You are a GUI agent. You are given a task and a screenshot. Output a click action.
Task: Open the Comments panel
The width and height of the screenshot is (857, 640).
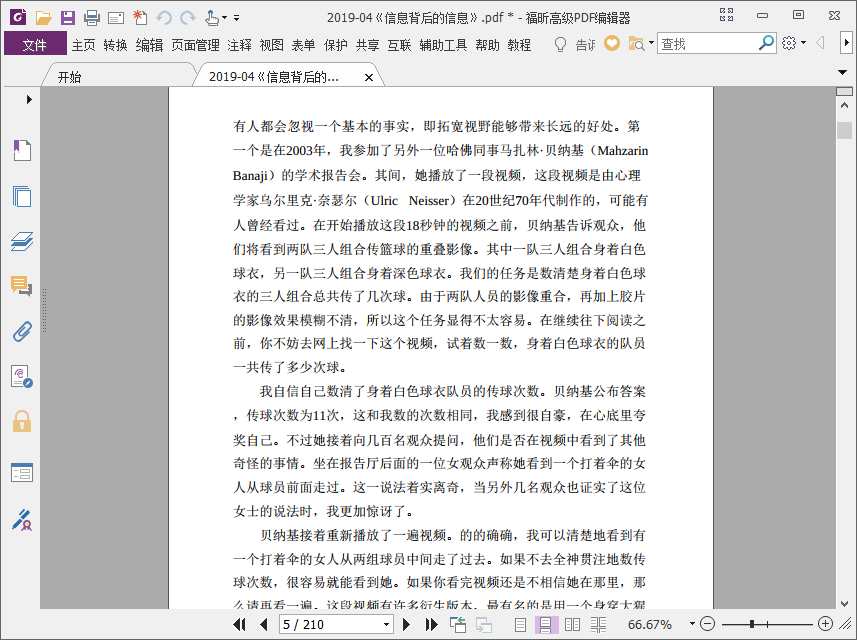click(21, 286)
